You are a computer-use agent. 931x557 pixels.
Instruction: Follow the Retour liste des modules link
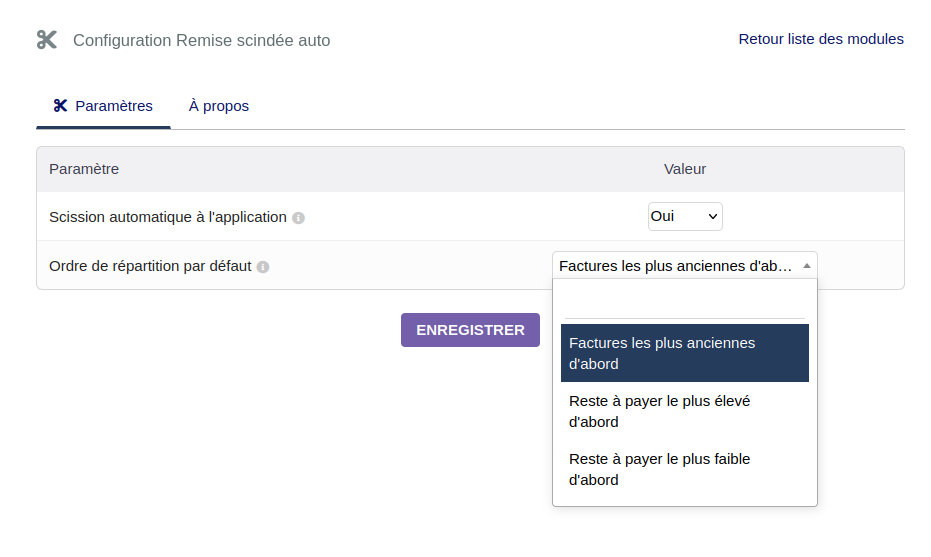[821, 39]
